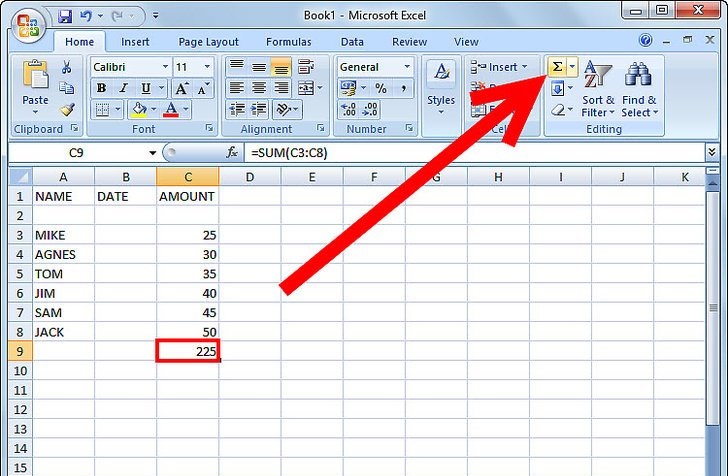Open Font dialog box launcher
The width and height of the screenshot is (728, 476).
pos(209,128)
